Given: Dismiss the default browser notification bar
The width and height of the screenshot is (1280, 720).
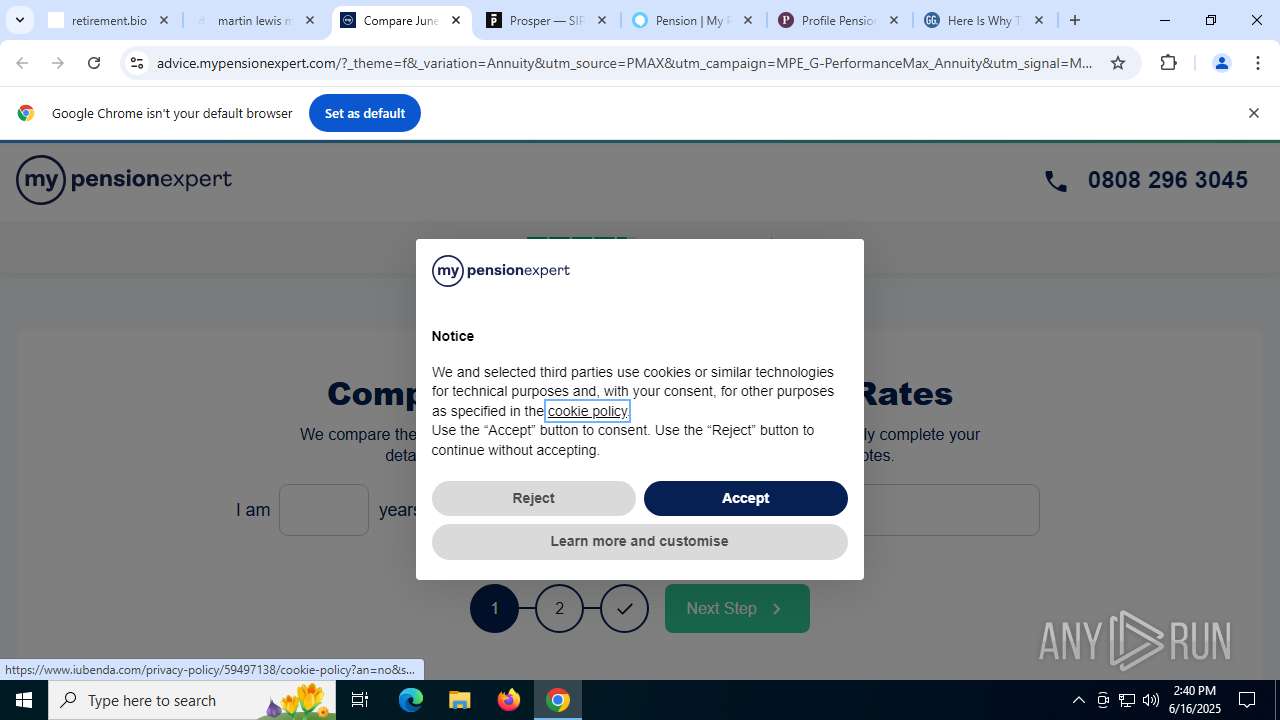Looking at the screenshot, I should pyautogui.click(x=1253, y=113).
